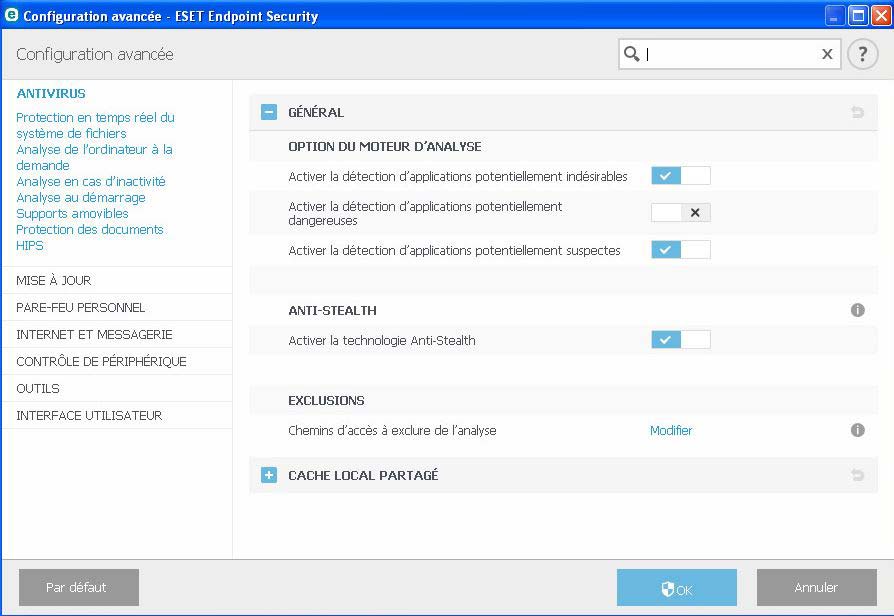
Task: Open Interface utilisateur settings
Action: coord(89,415)
